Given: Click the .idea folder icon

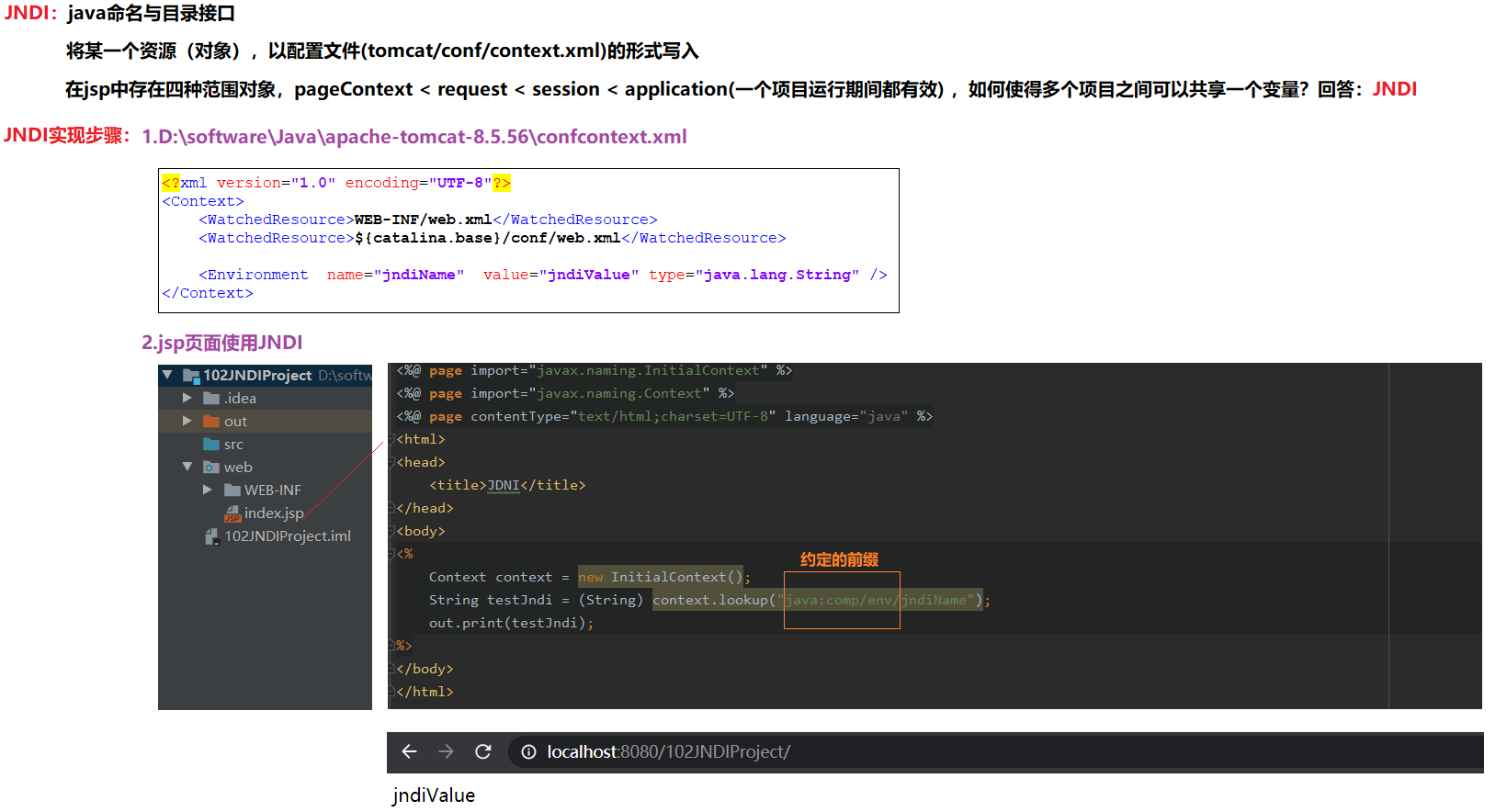Looking at the screenshot, I should 211,399.
